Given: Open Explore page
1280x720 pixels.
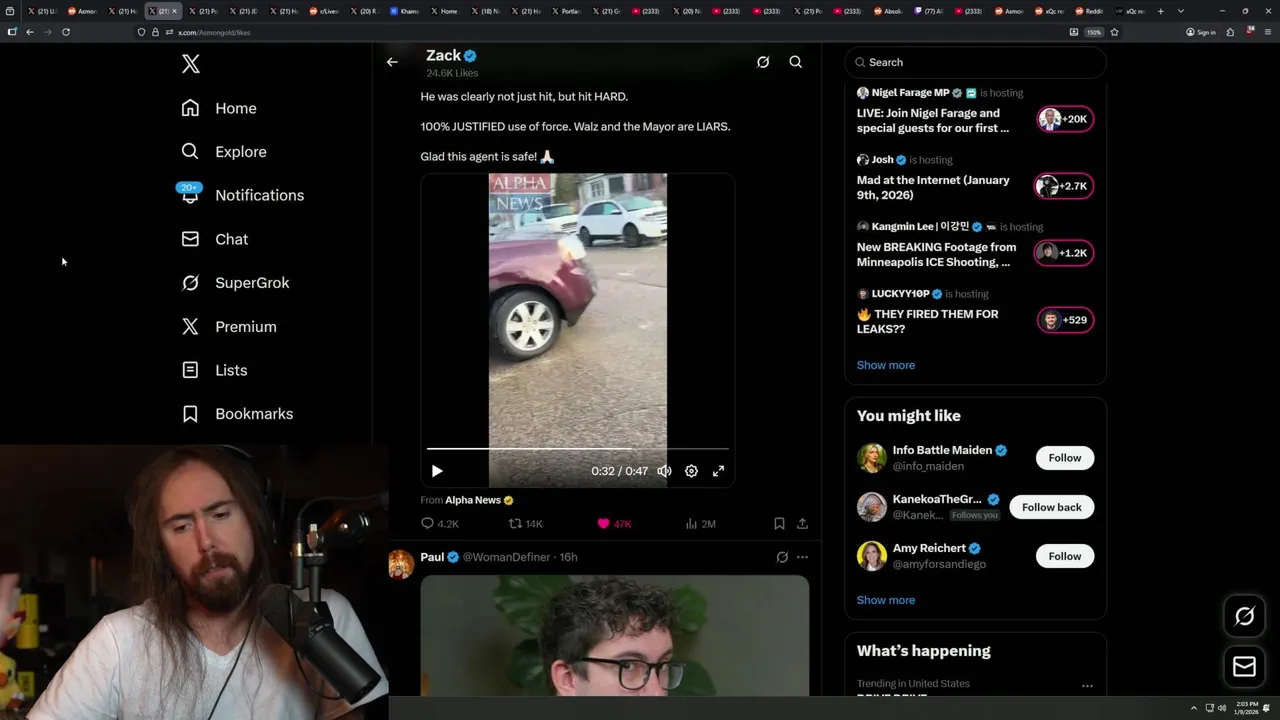Looking at the screenshot, I should pyautogui.click(x=224, y=152).
